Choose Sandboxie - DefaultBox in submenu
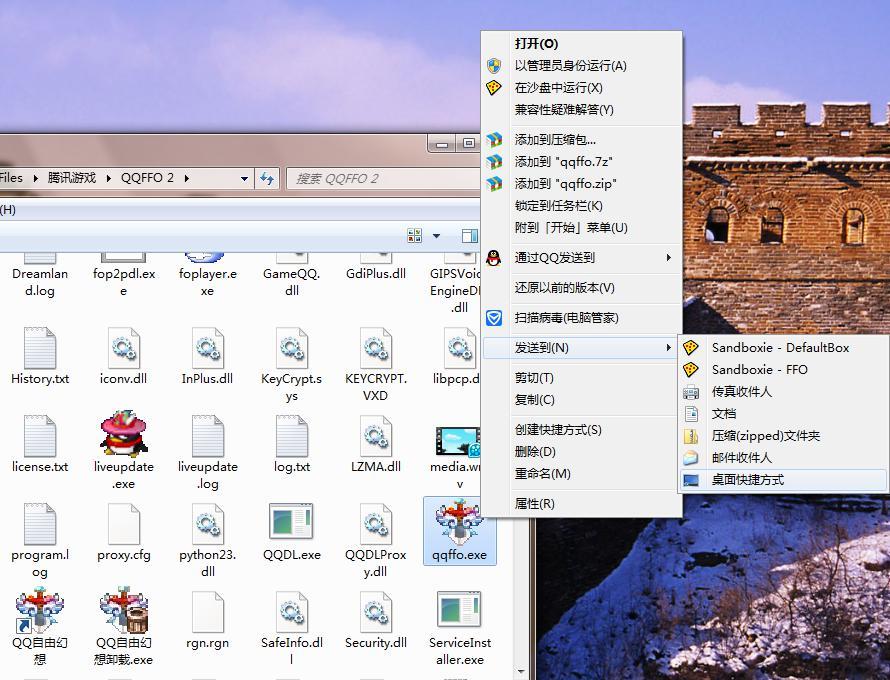890x680 pixels. click(780, 348)
